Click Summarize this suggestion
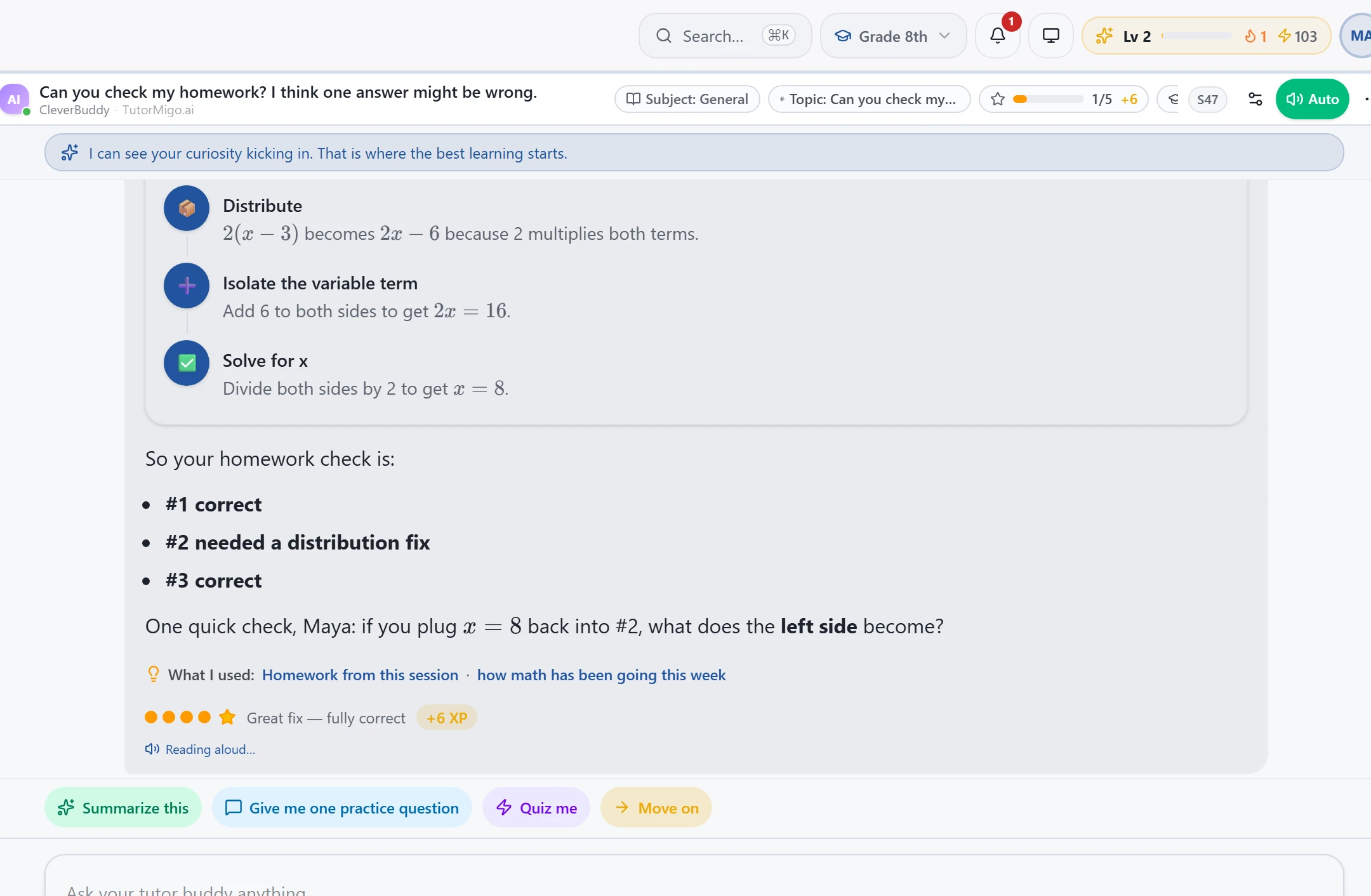Image resolution: width=1371 pixels, height=896 pixels. pos(123,808)
